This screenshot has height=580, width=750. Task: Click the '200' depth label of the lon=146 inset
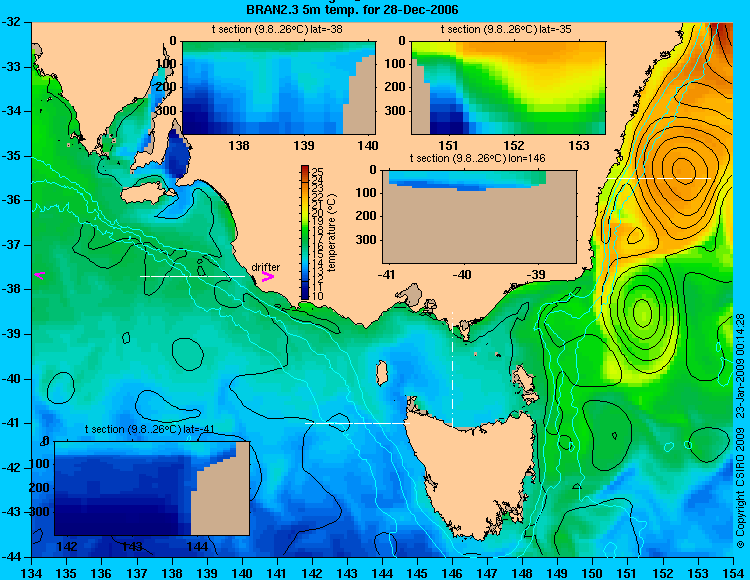click(368, 216)
